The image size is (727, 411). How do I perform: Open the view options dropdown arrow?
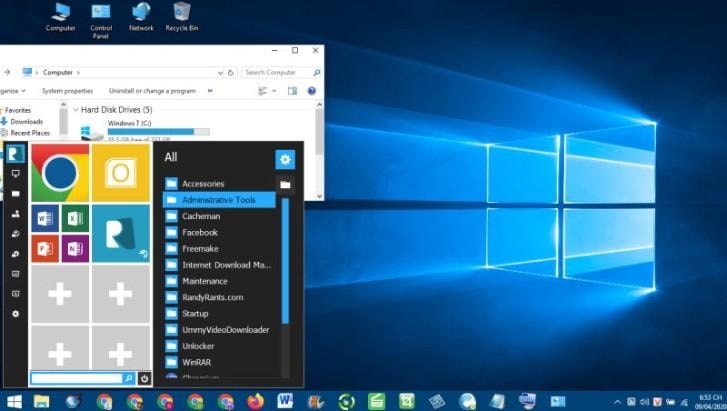click(274, 91)
